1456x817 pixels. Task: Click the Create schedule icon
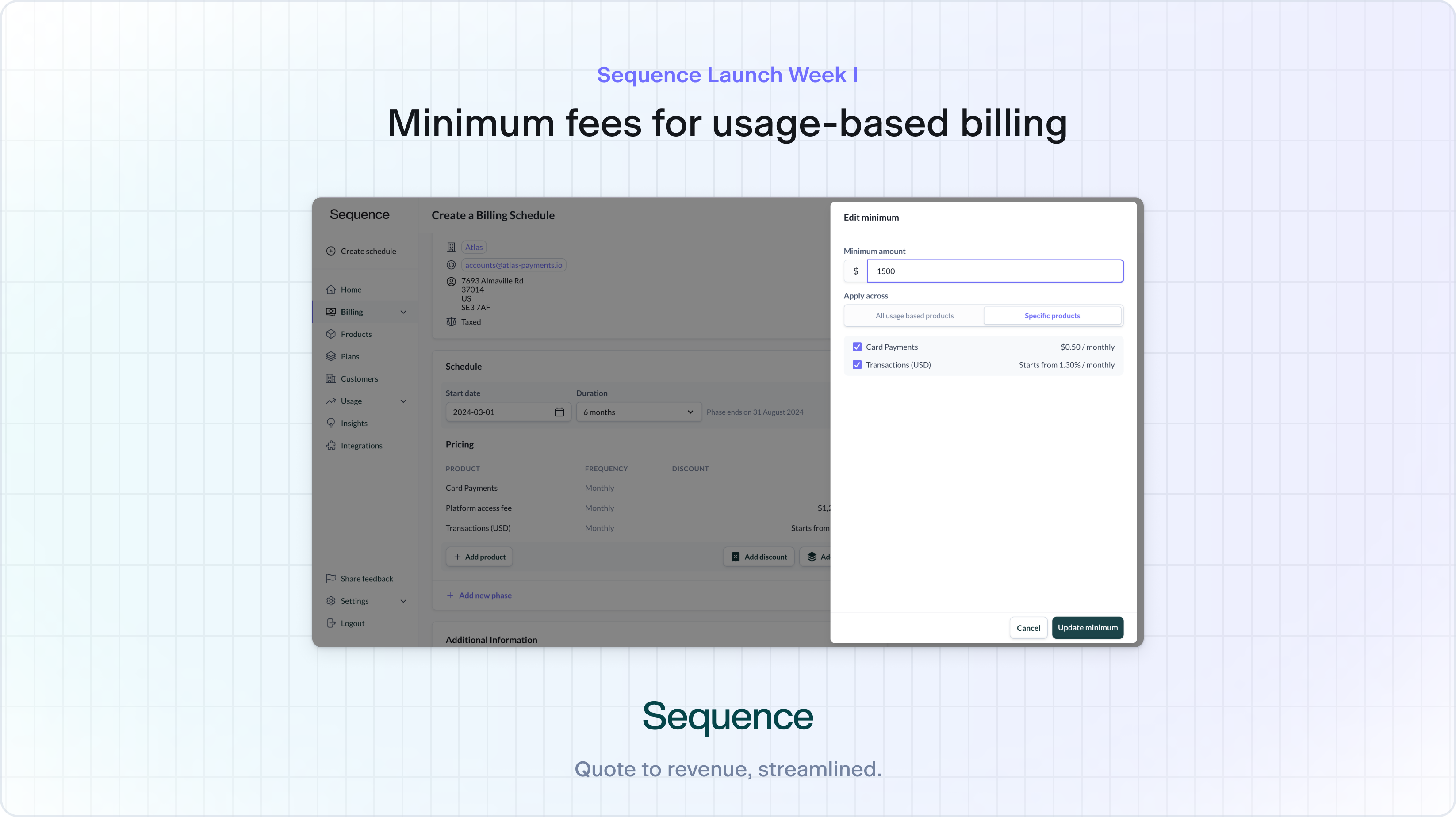click(331, 252)
